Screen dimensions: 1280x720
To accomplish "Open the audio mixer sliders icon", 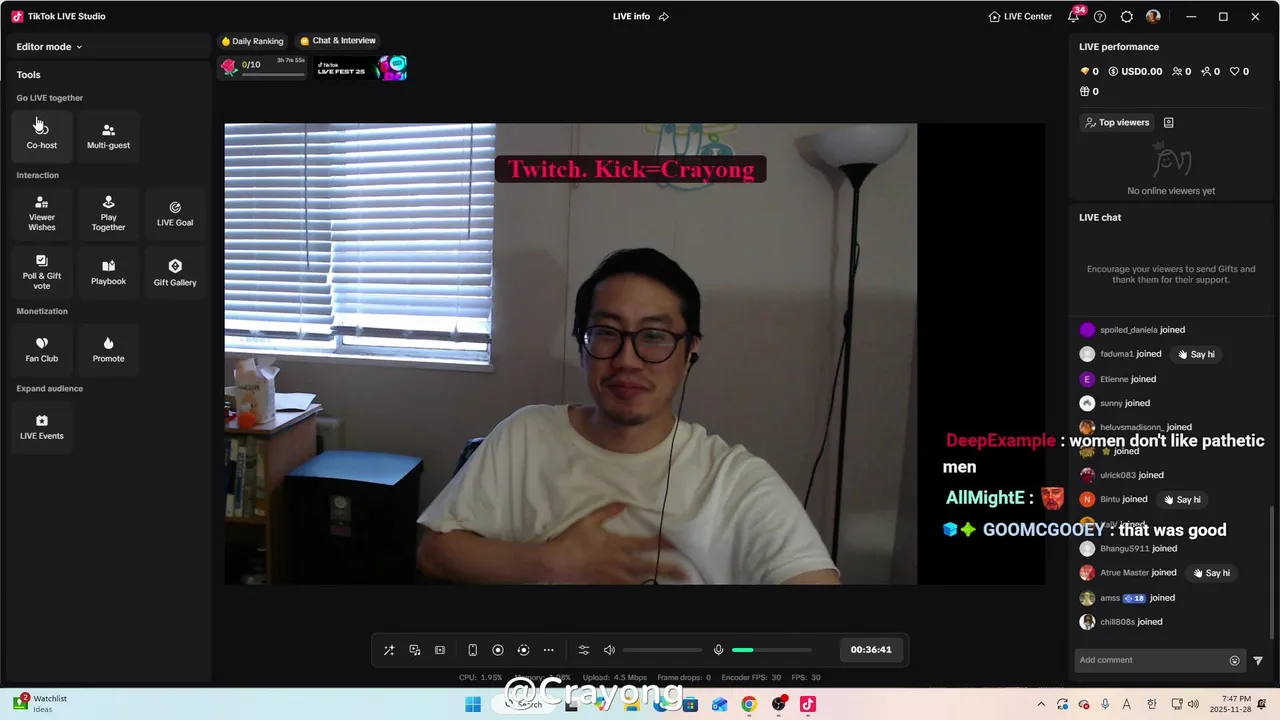I will click(x=584, y=650).
